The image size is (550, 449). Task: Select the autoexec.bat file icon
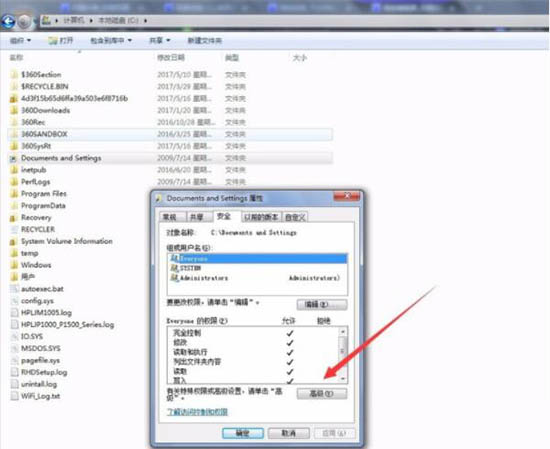click(x=14, y=289)
